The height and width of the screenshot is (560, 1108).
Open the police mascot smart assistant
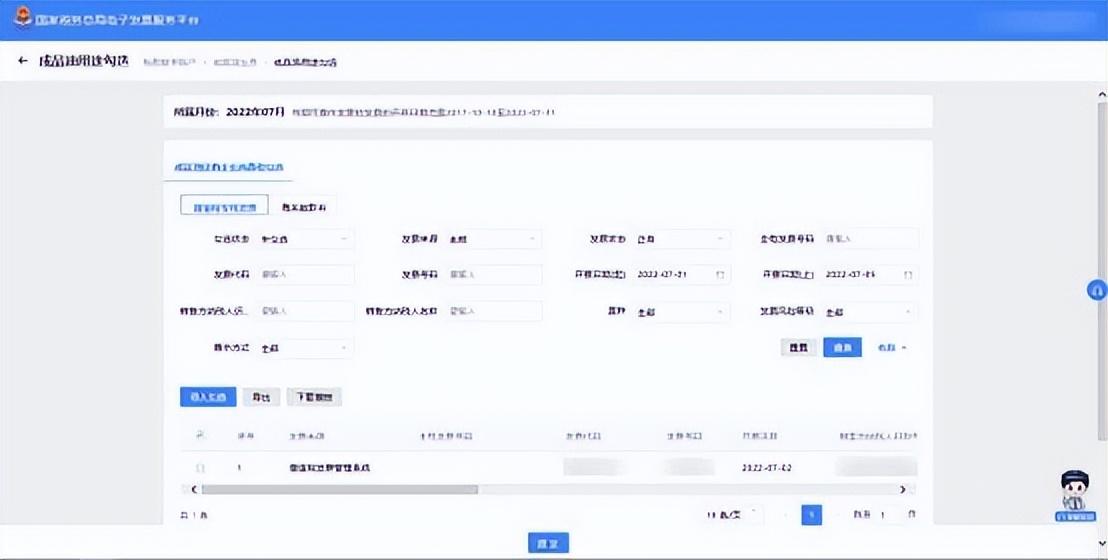click(1075, 496)
